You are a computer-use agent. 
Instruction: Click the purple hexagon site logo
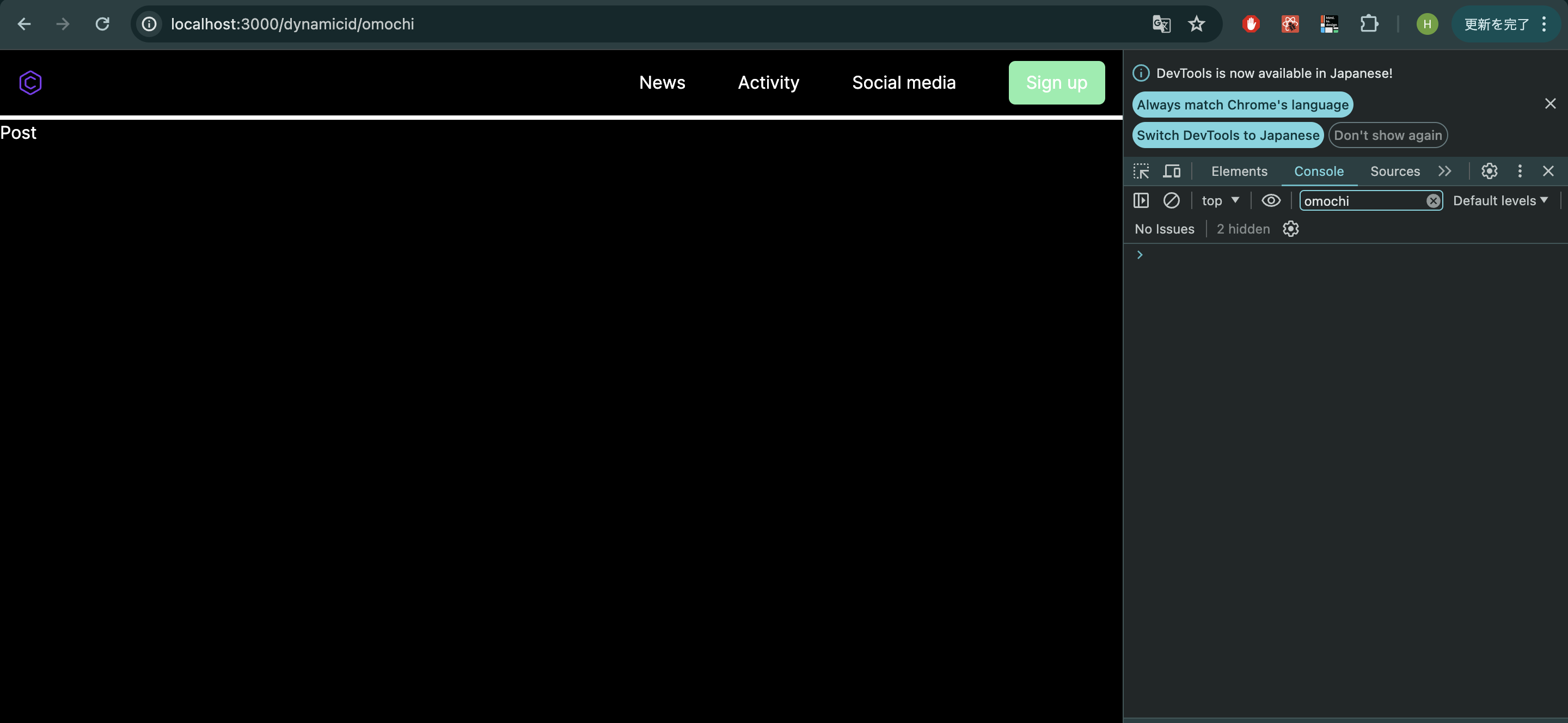pyautogui.click(x=30, y=83)
